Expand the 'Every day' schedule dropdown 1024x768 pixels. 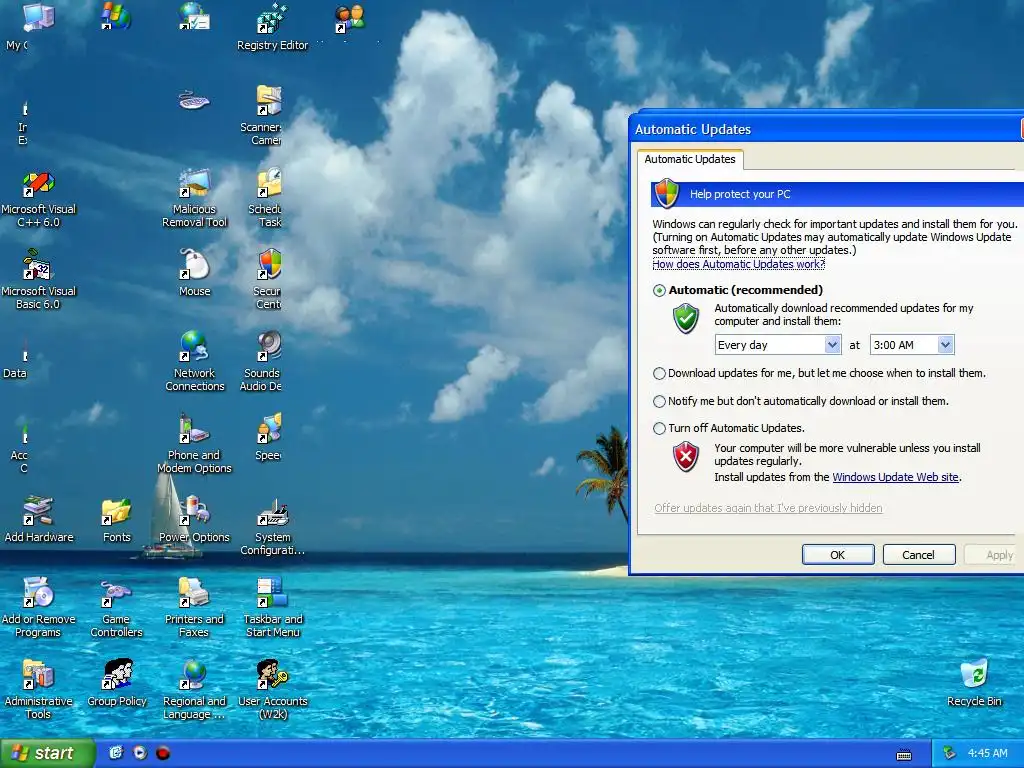tap(832, 345)
